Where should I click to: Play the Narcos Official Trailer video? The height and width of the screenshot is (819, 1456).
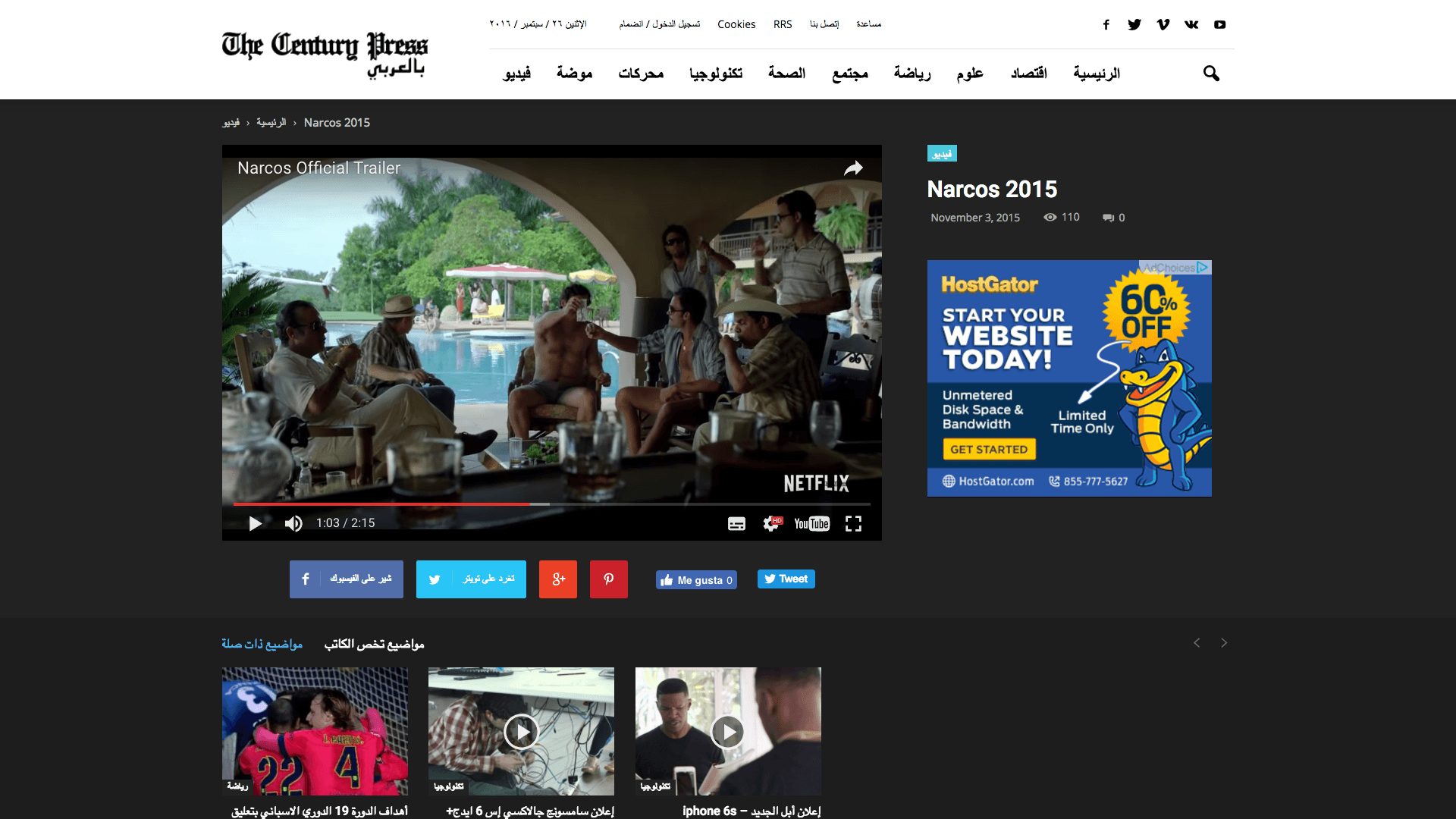256,523
